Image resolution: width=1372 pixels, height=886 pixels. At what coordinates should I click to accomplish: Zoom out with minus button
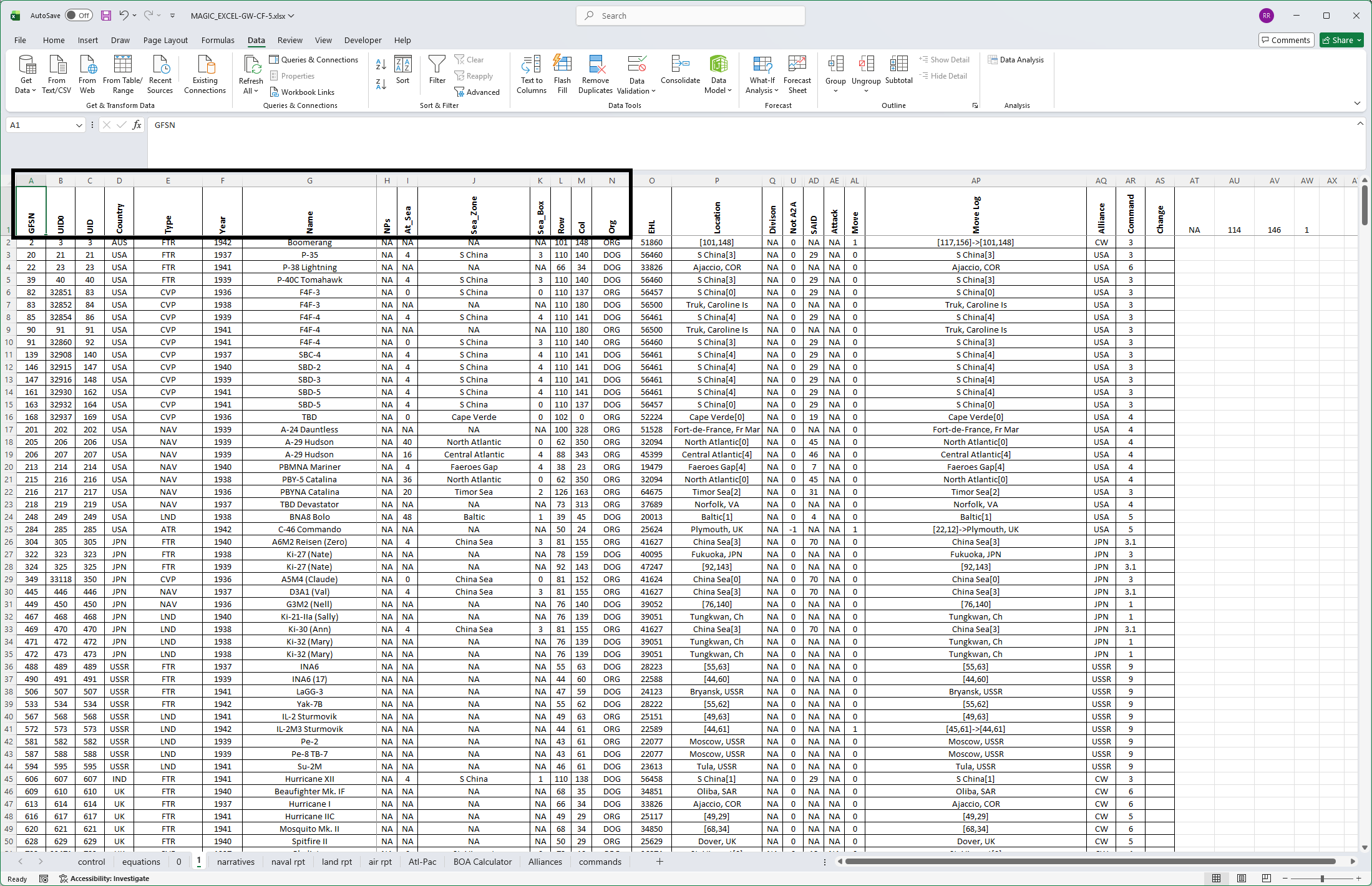coord(1285,878)
